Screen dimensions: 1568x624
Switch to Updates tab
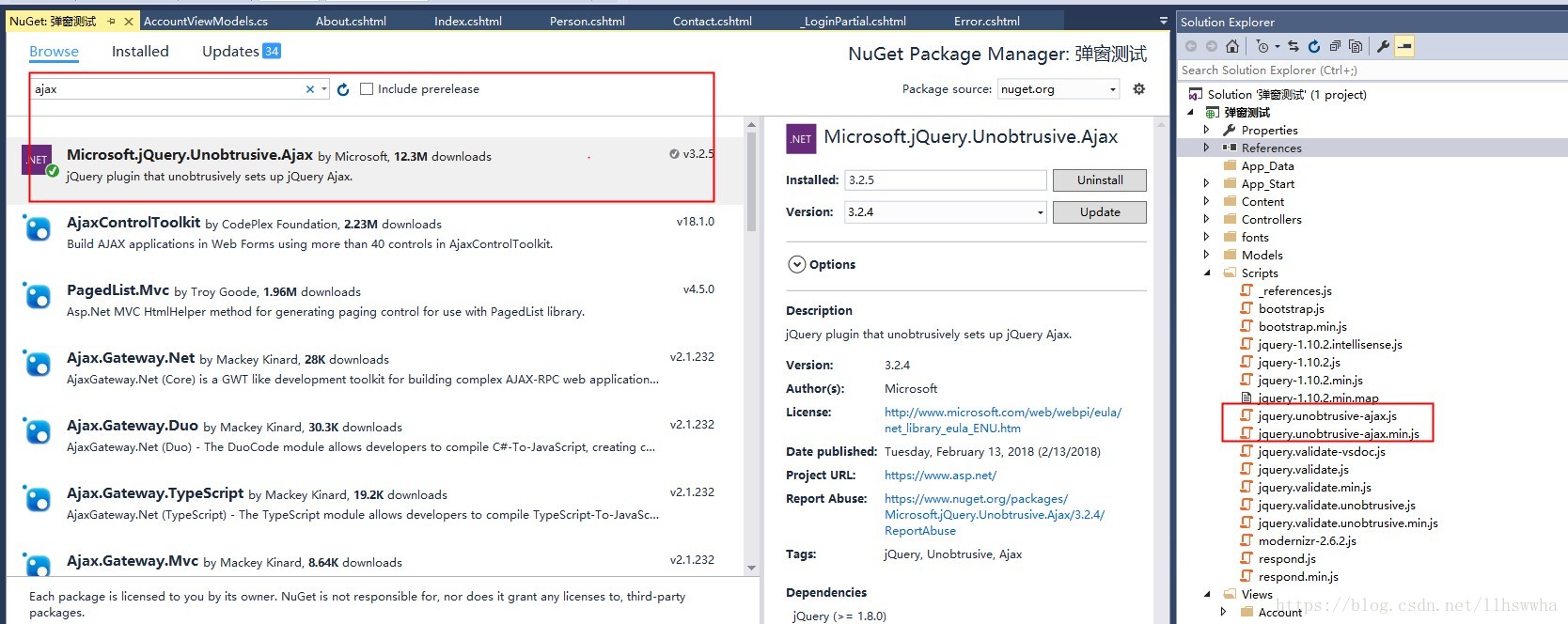click(242, 52)
